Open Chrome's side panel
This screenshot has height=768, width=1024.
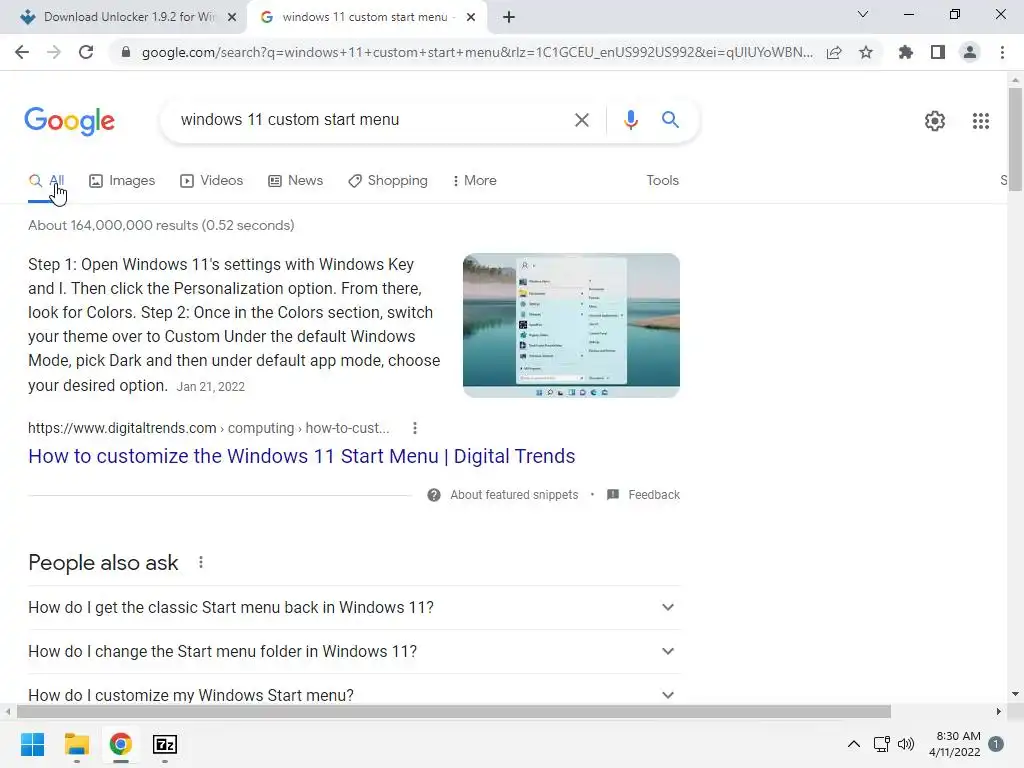point(938,52)
